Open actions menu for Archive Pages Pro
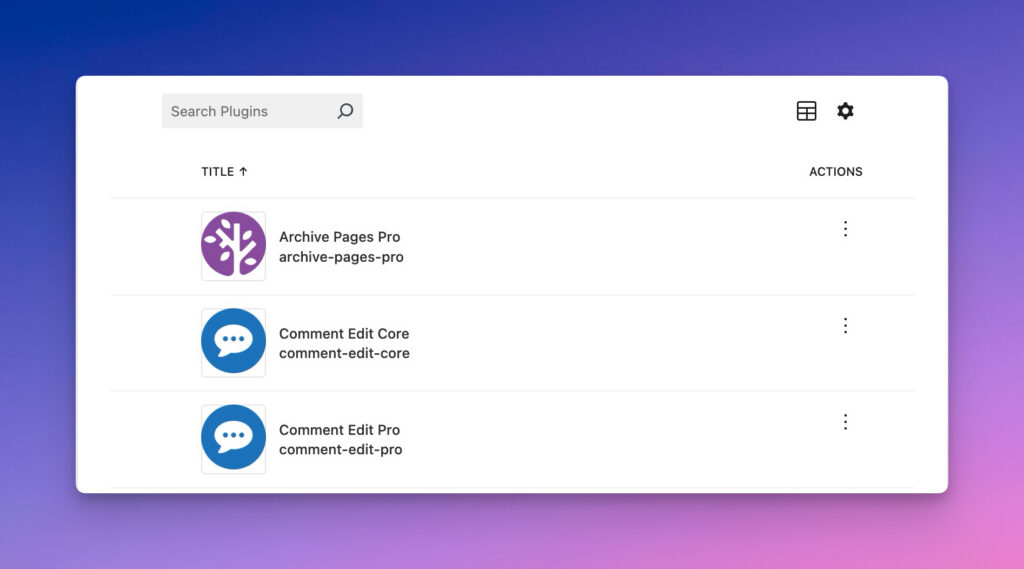 [845, 229]
